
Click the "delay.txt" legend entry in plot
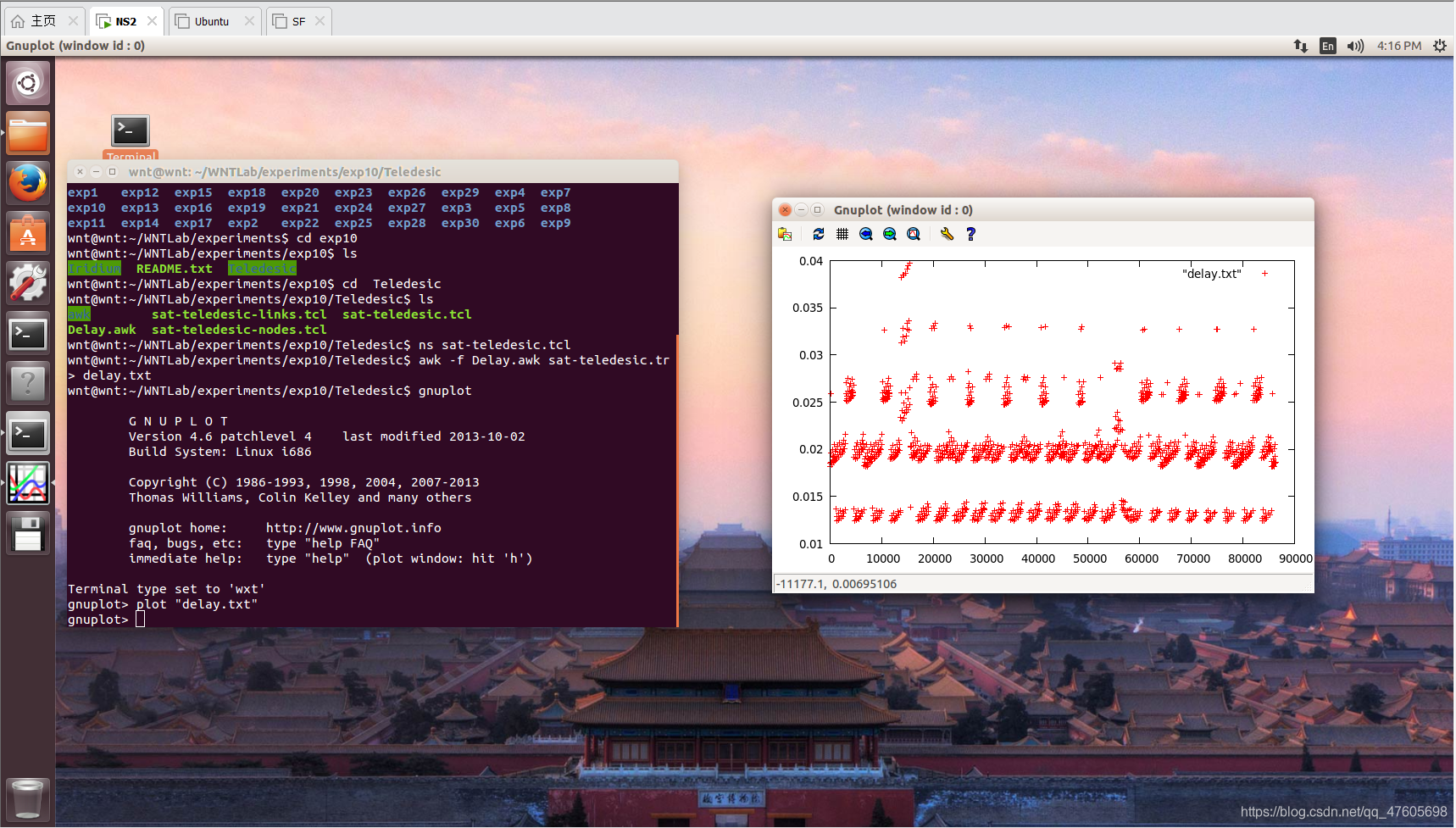click(1212, 274)
